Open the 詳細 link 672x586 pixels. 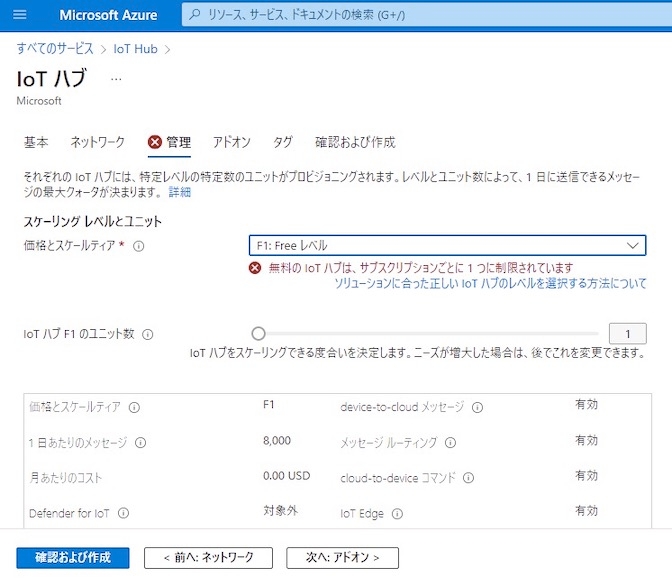click(x=180, y=192)
